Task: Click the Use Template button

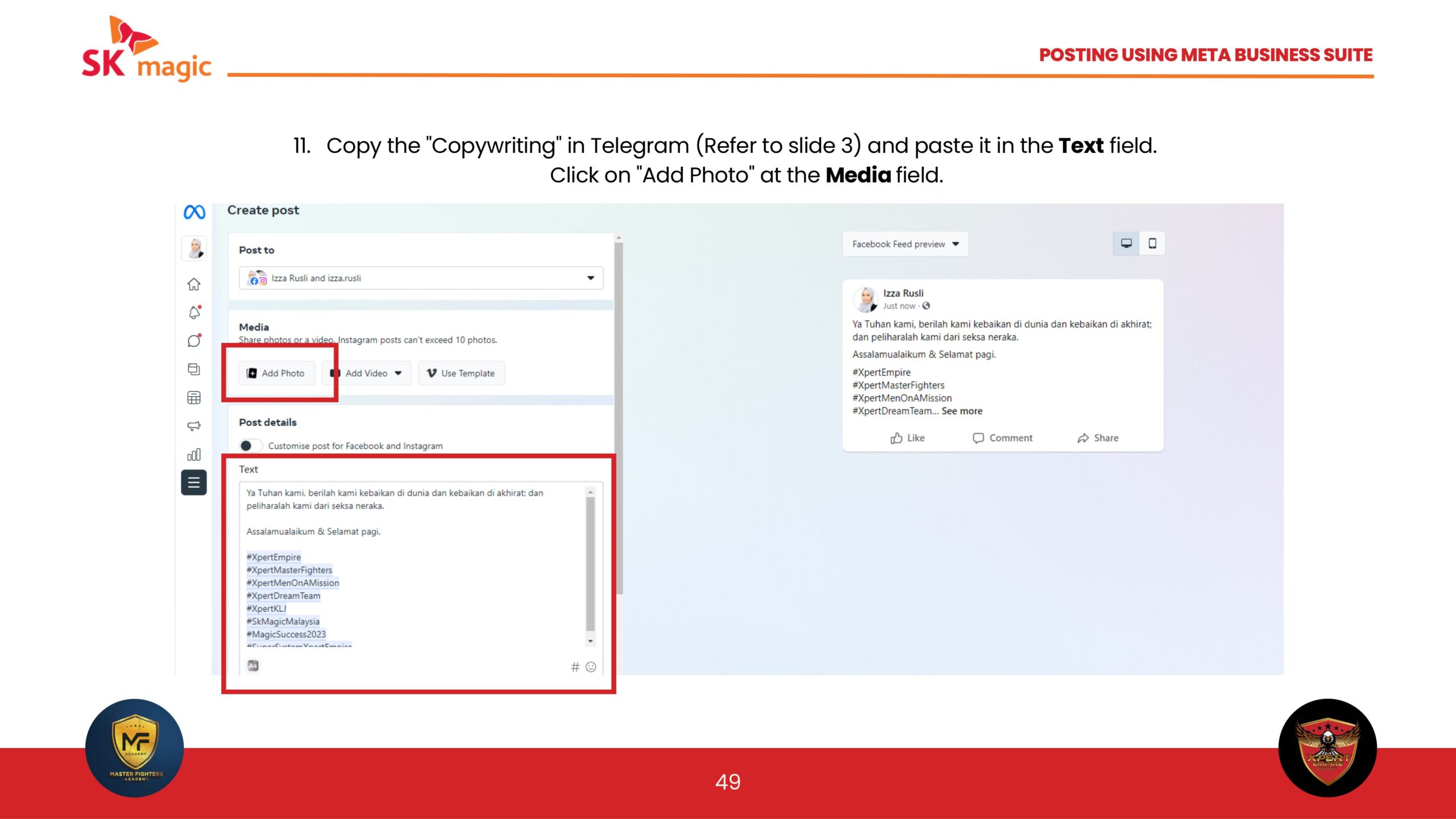Action: 461,373
